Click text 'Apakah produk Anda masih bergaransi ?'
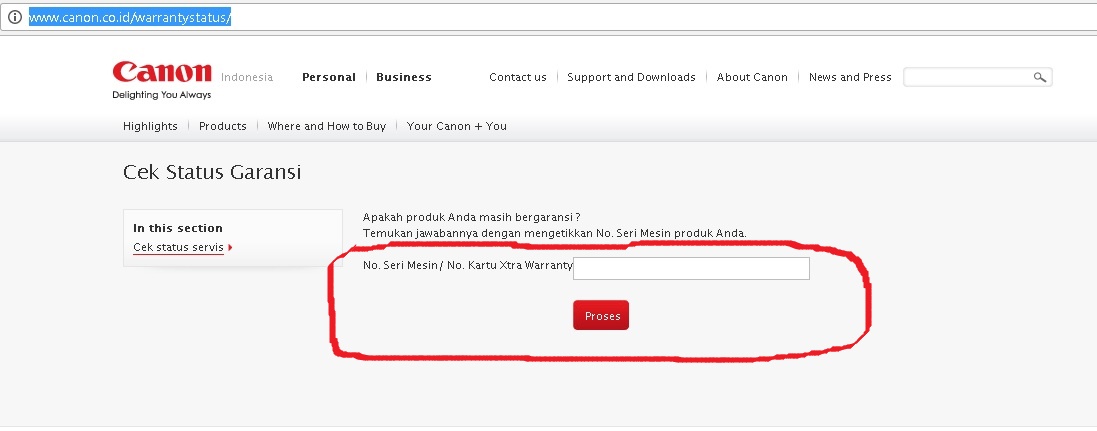Viewport: 1097px width, 431px height. pos(472,218)
